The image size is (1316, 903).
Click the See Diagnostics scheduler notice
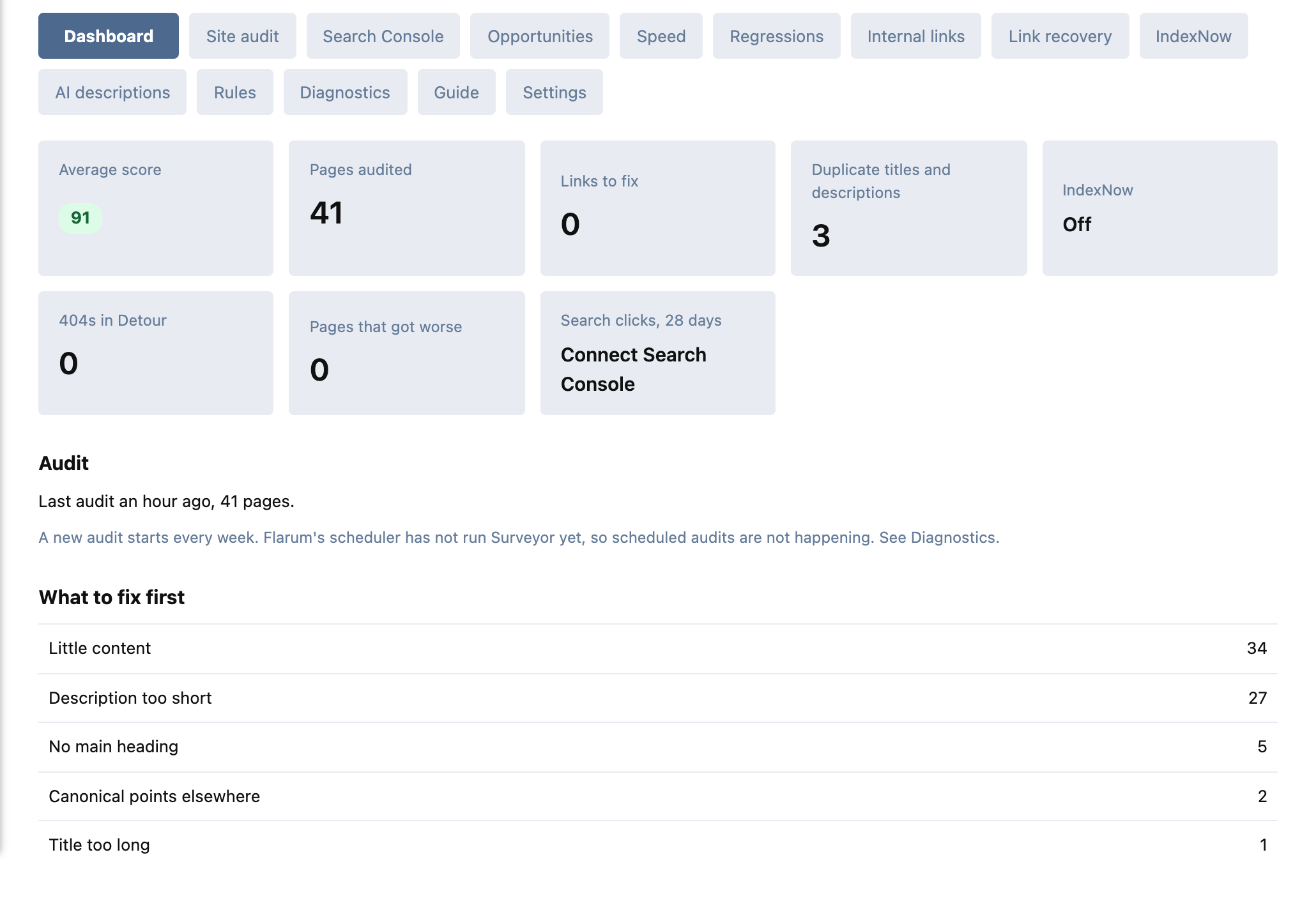(519, 538)
